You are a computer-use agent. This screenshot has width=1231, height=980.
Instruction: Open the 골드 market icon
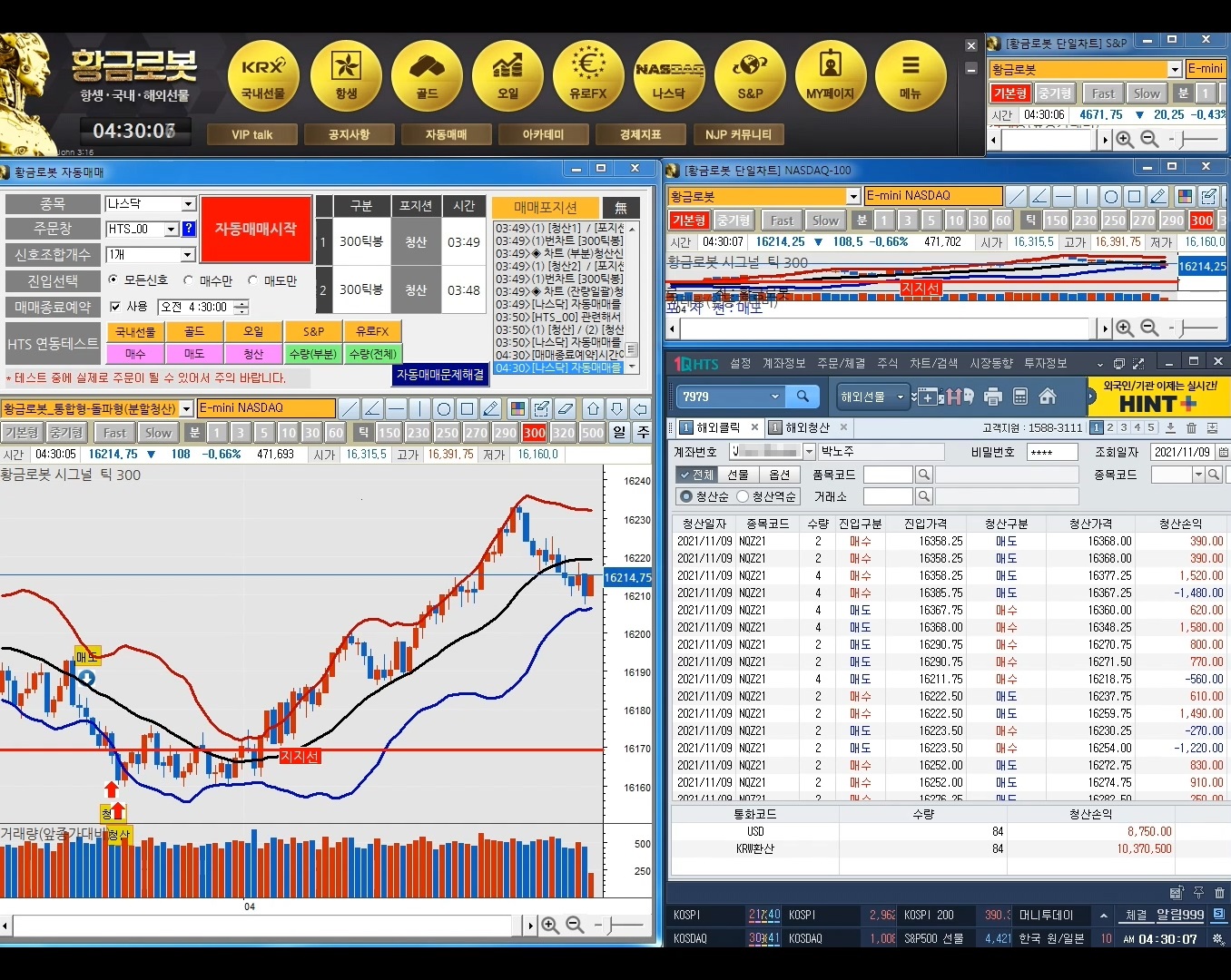[x=428, y=75]
